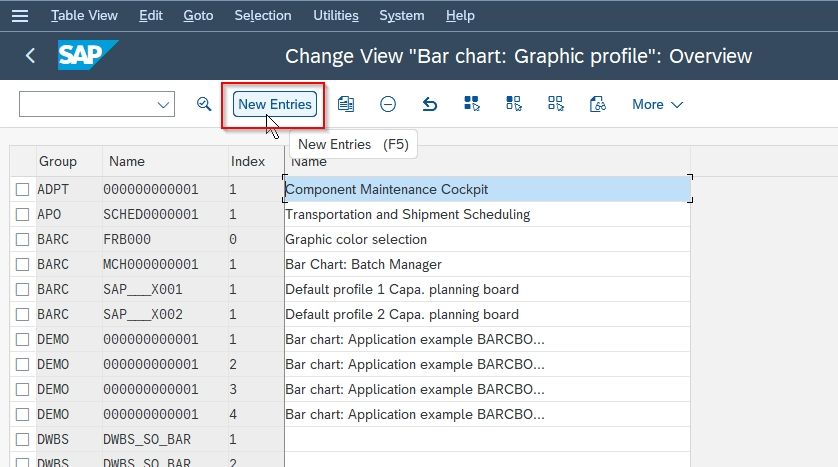The image size is (838, 467).
Task: Click the Copy As icon
Action: [x=346, y=104]
